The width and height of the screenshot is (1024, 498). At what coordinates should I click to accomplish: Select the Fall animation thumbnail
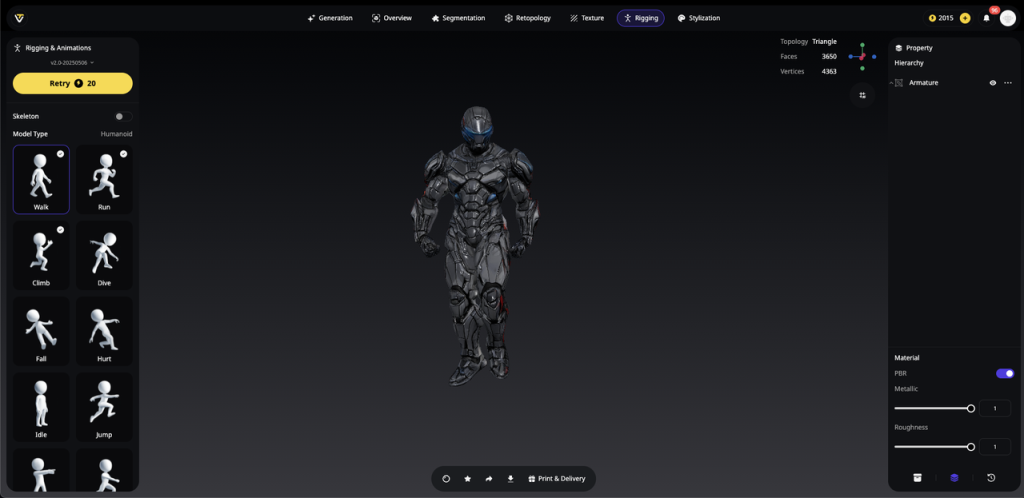(41, 331)
